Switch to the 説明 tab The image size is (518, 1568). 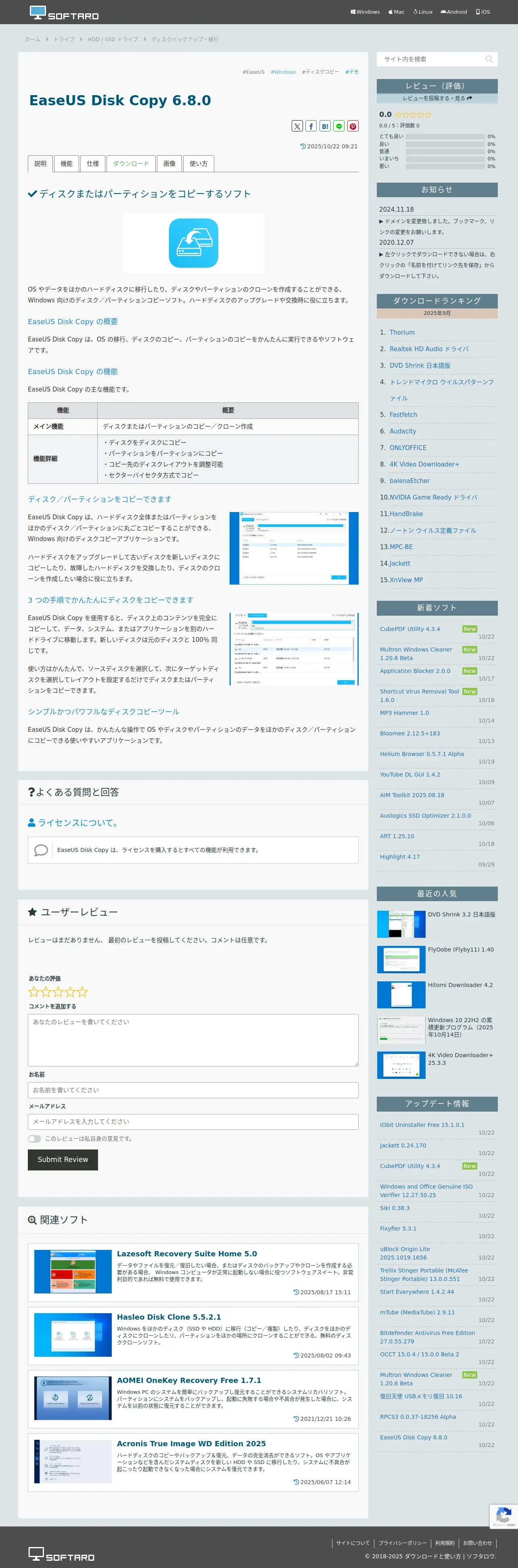[40, 164]
